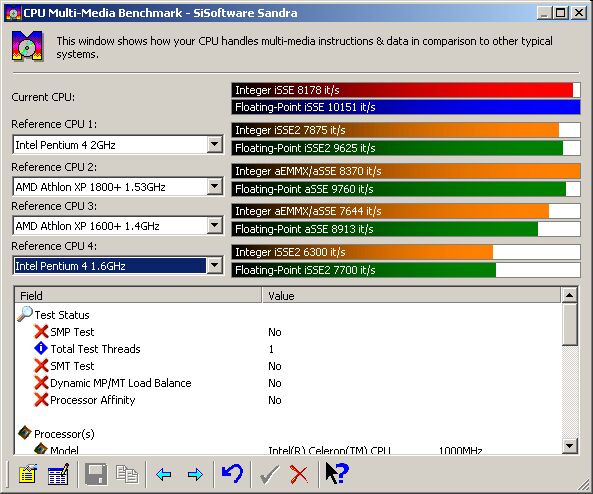Click the blue Floating-Point iSSE 10151 bar

pos(406,107)
